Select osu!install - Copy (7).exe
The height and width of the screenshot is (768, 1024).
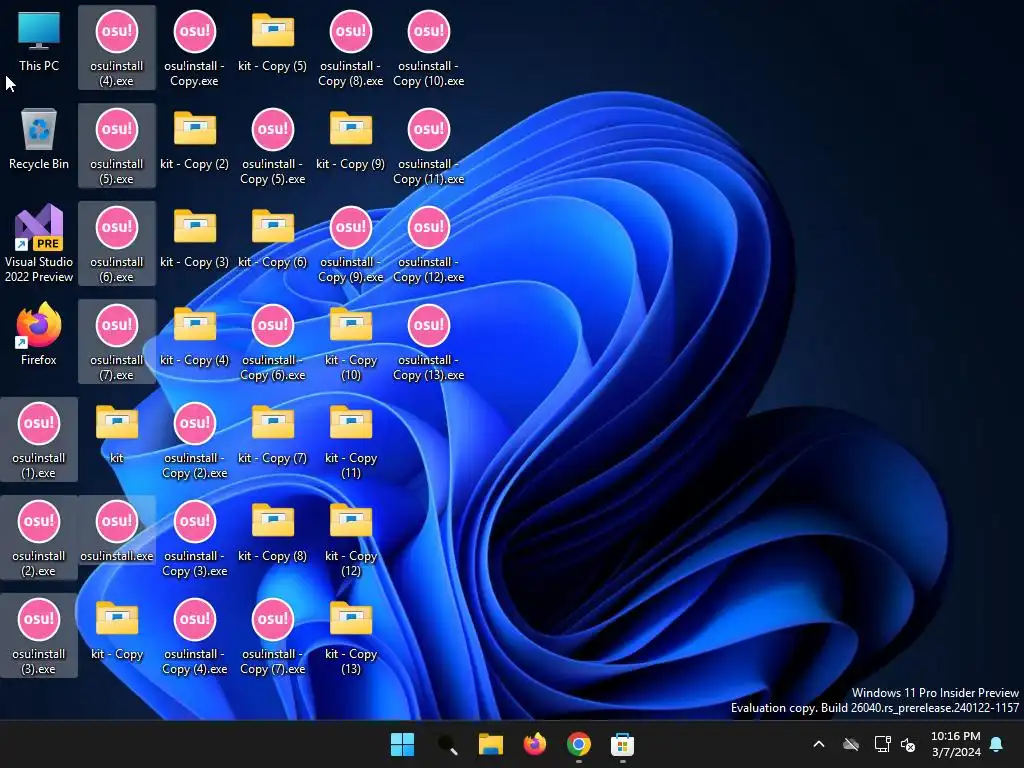click(x=272, y=636)
